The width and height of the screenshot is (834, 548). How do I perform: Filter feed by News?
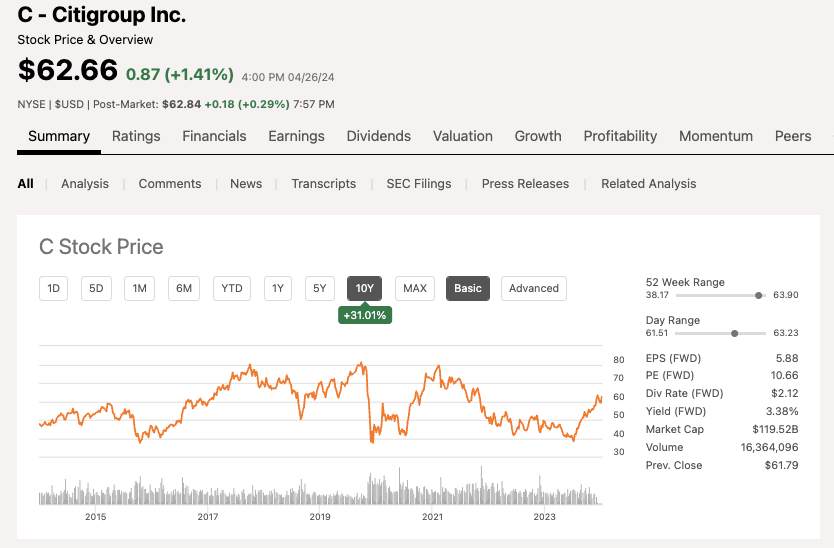point(246,184)
